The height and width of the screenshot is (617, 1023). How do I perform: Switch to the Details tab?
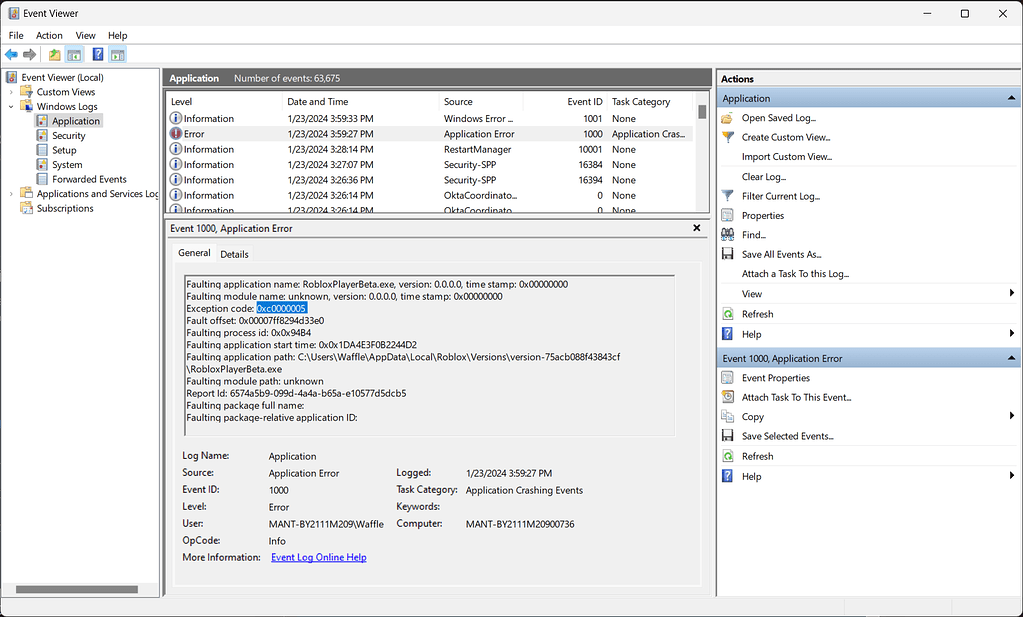pyautogui.click(x=234, y=253)
